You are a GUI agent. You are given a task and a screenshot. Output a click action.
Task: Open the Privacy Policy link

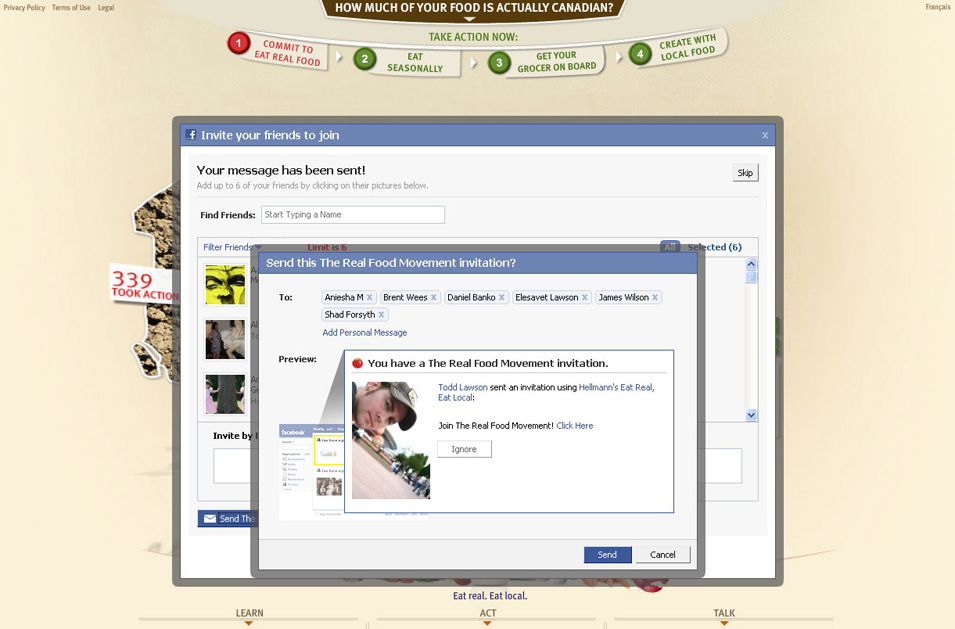tap(24, 7)
